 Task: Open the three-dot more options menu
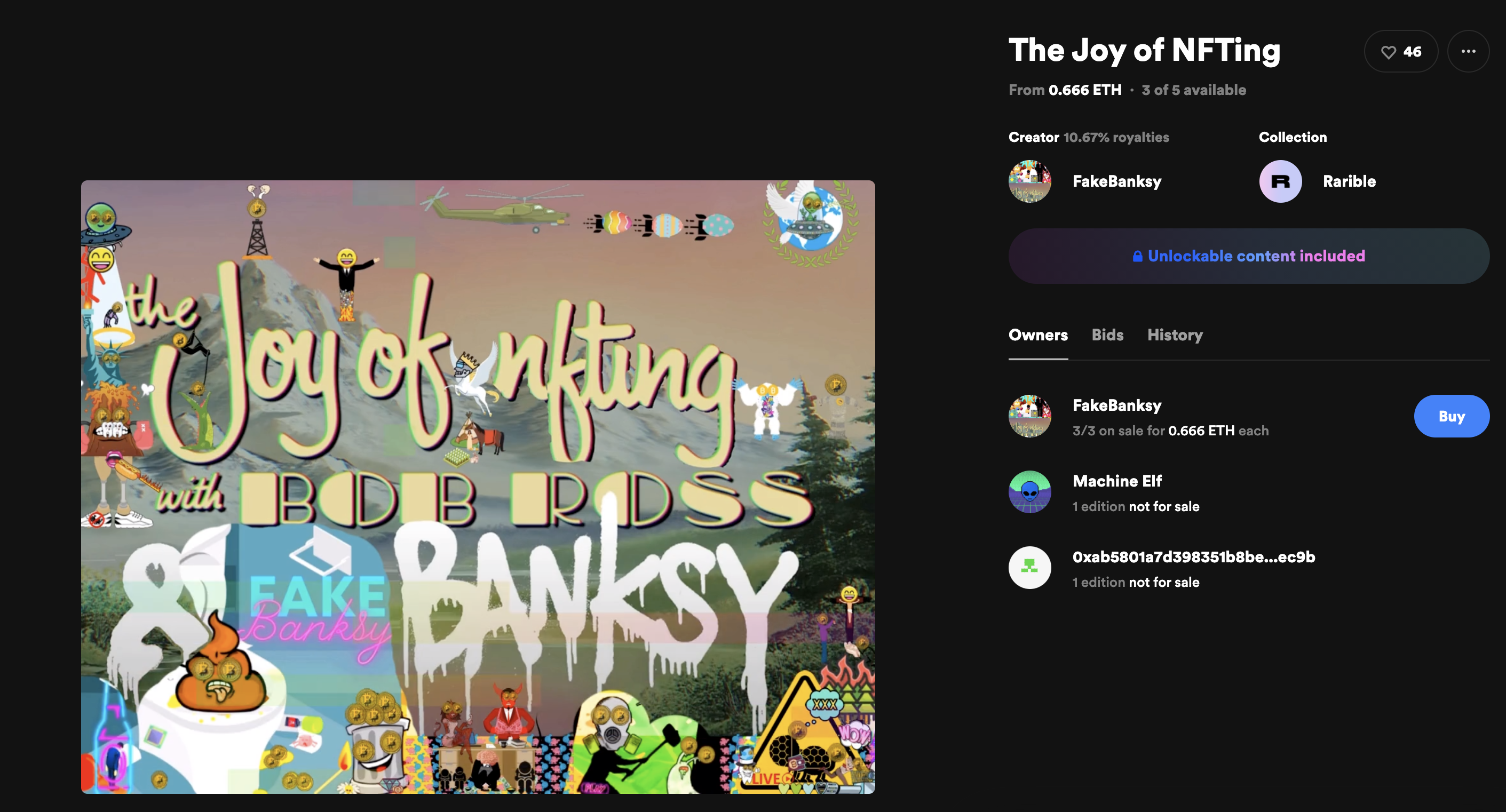(1468, 51)
